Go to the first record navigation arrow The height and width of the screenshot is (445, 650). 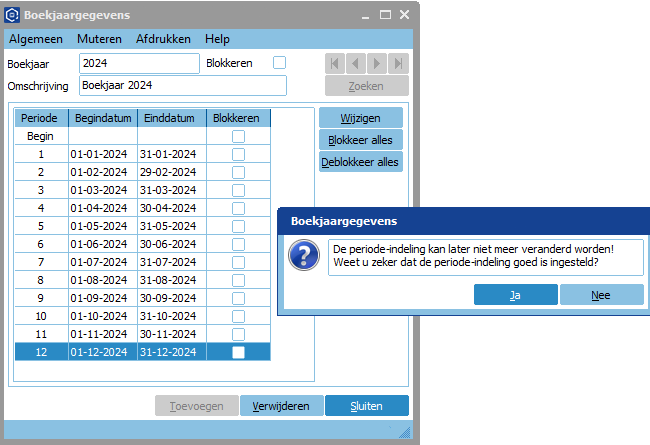[x=335, y=63]
